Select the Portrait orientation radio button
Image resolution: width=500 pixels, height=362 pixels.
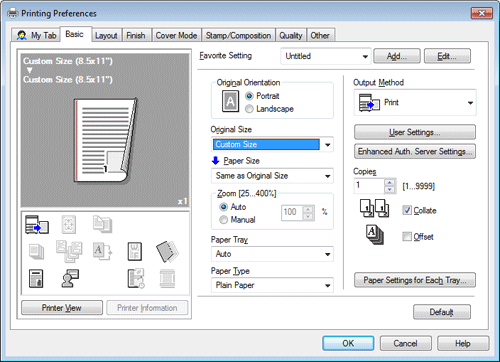pyautogui.click(x=249, y=96)
